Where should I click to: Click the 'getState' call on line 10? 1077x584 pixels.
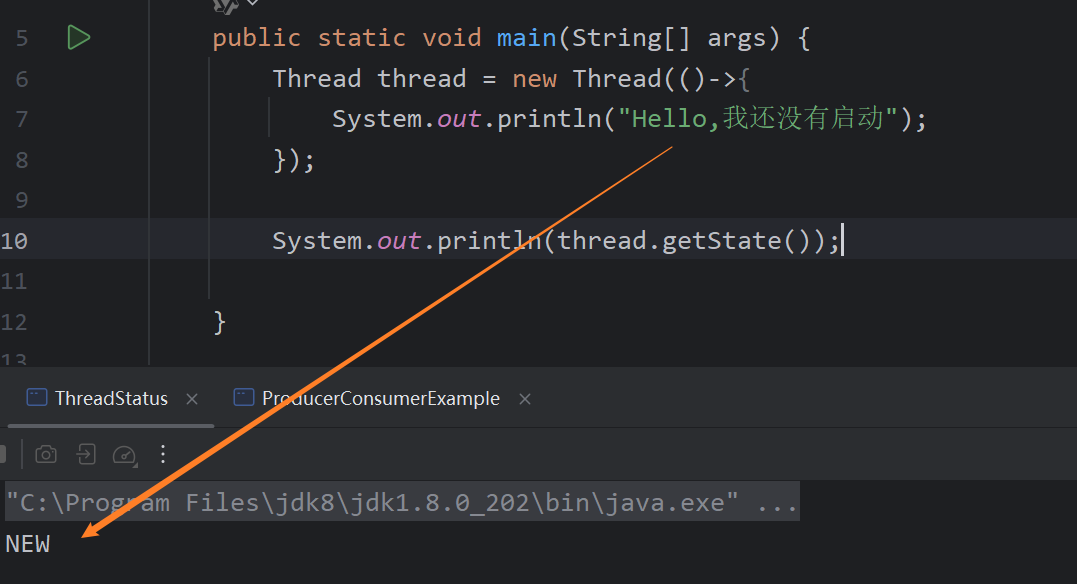721,241
